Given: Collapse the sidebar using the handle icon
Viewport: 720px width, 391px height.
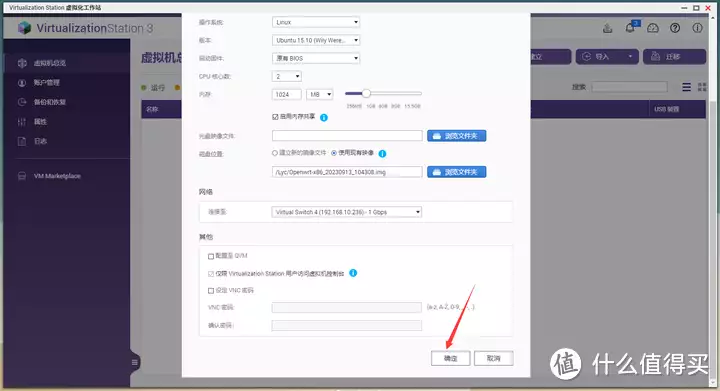Looking at the screenshot, I should (135, 363).
